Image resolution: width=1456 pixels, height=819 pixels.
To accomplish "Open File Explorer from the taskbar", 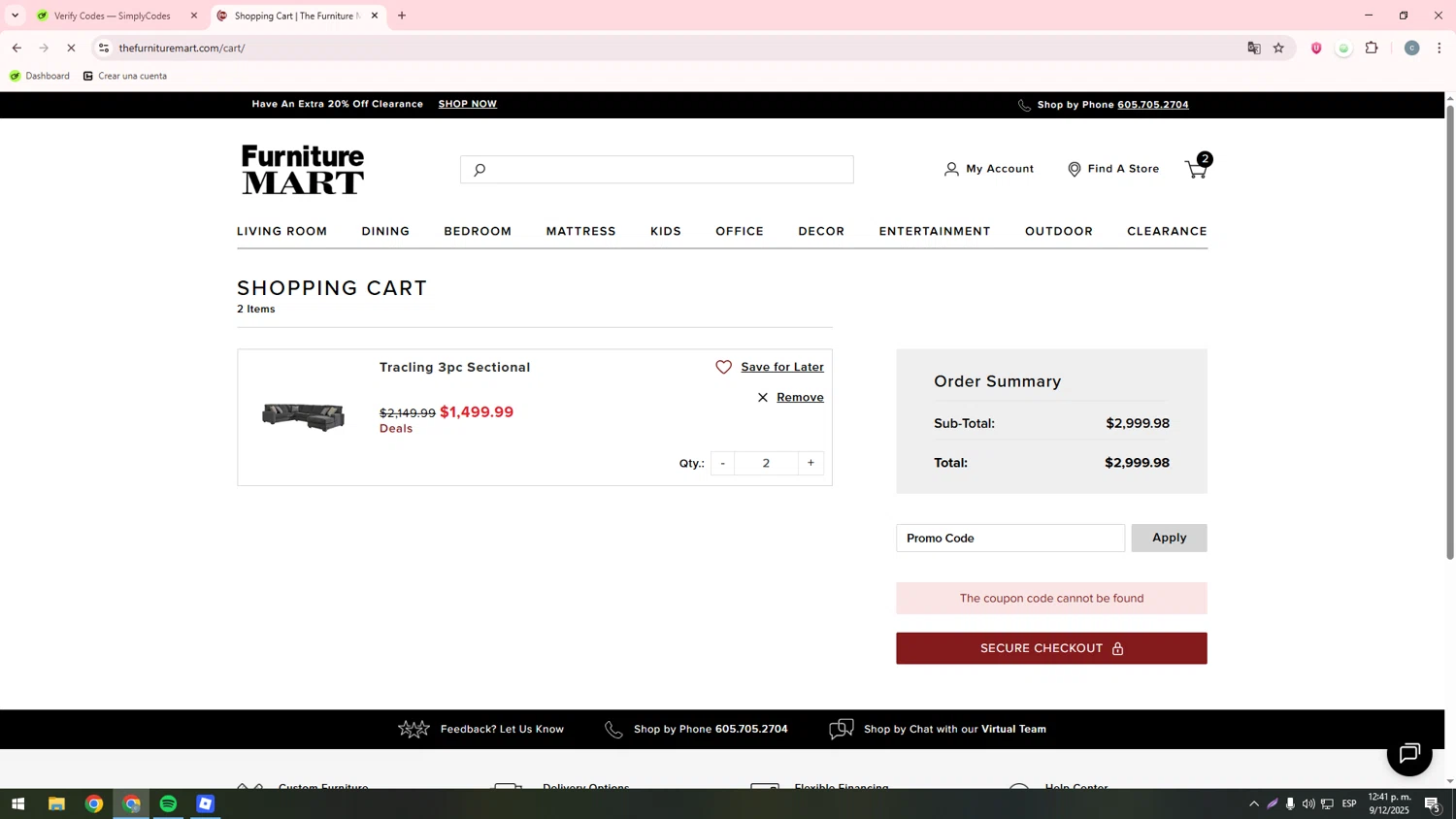I will pos(56,803).
